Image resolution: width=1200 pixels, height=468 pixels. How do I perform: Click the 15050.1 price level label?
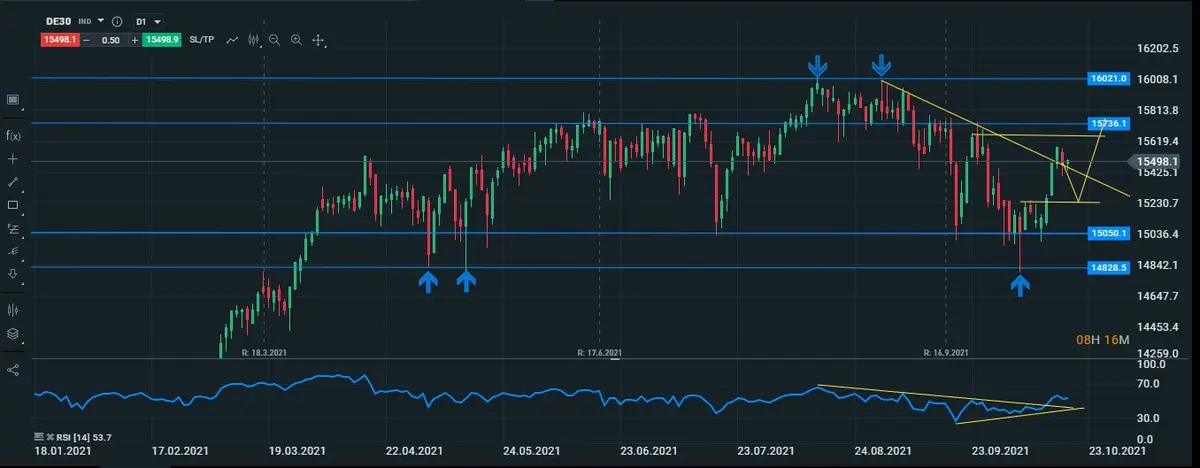(x=1110, y=233)
